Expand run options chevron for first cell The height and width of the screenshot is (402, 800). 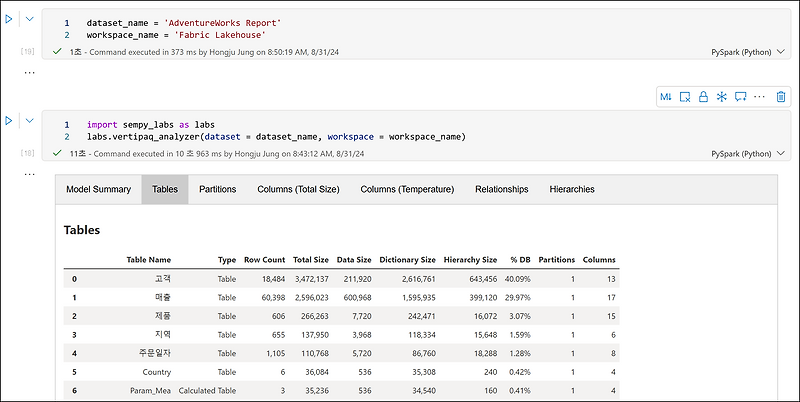[30, 20]
